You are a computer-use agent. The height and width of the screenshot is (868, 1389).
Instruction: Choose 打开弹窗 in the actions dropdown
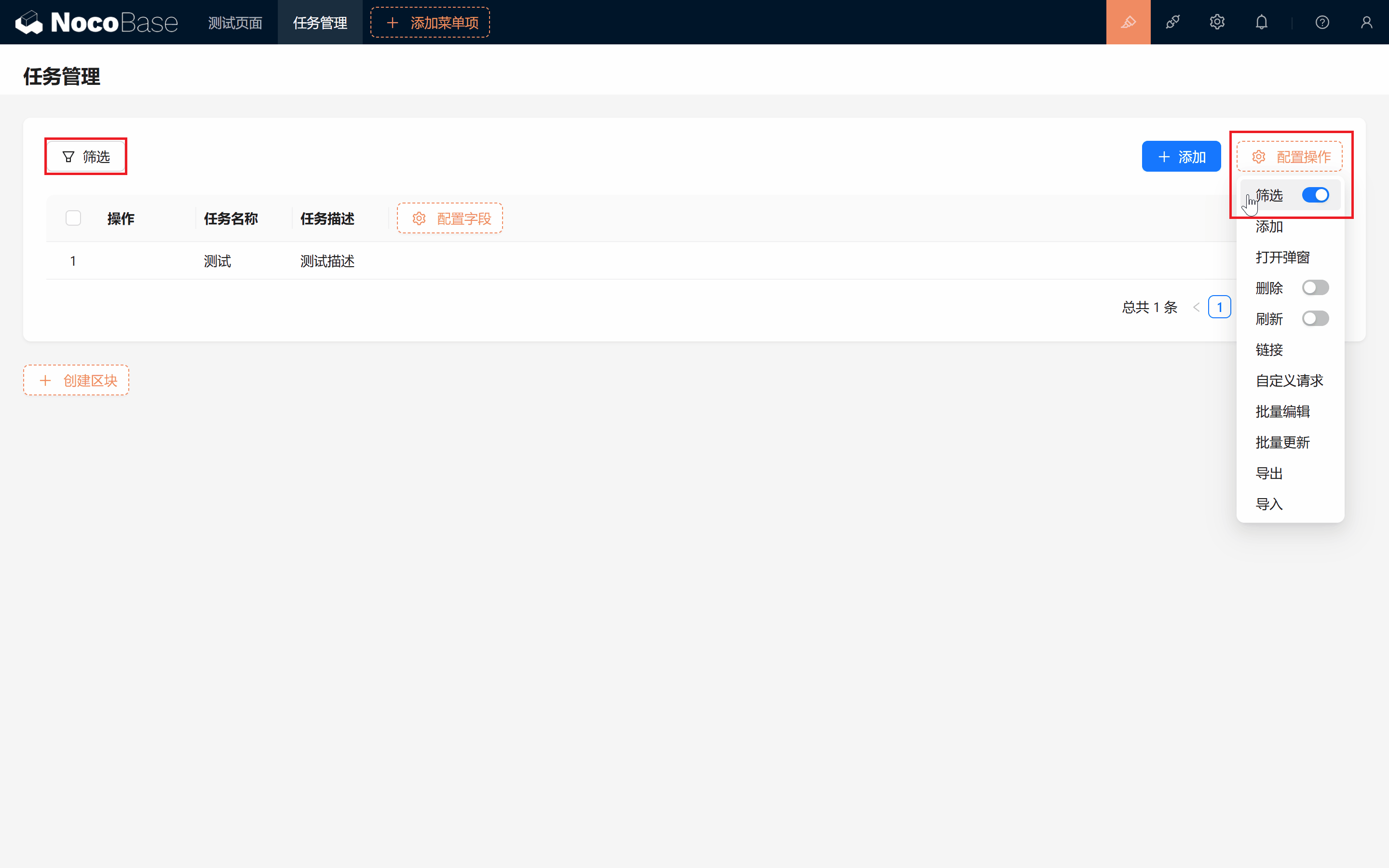[1290, 257]
